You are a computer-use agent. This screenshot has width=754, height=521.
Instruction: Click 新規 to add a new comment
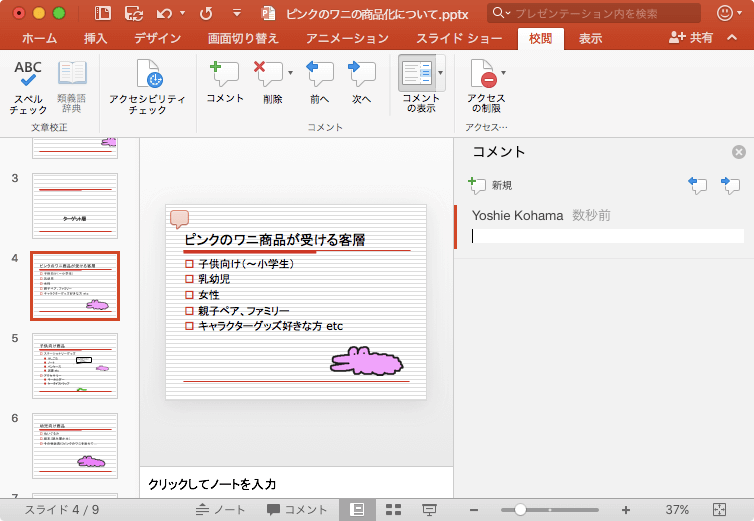(490, 185)
